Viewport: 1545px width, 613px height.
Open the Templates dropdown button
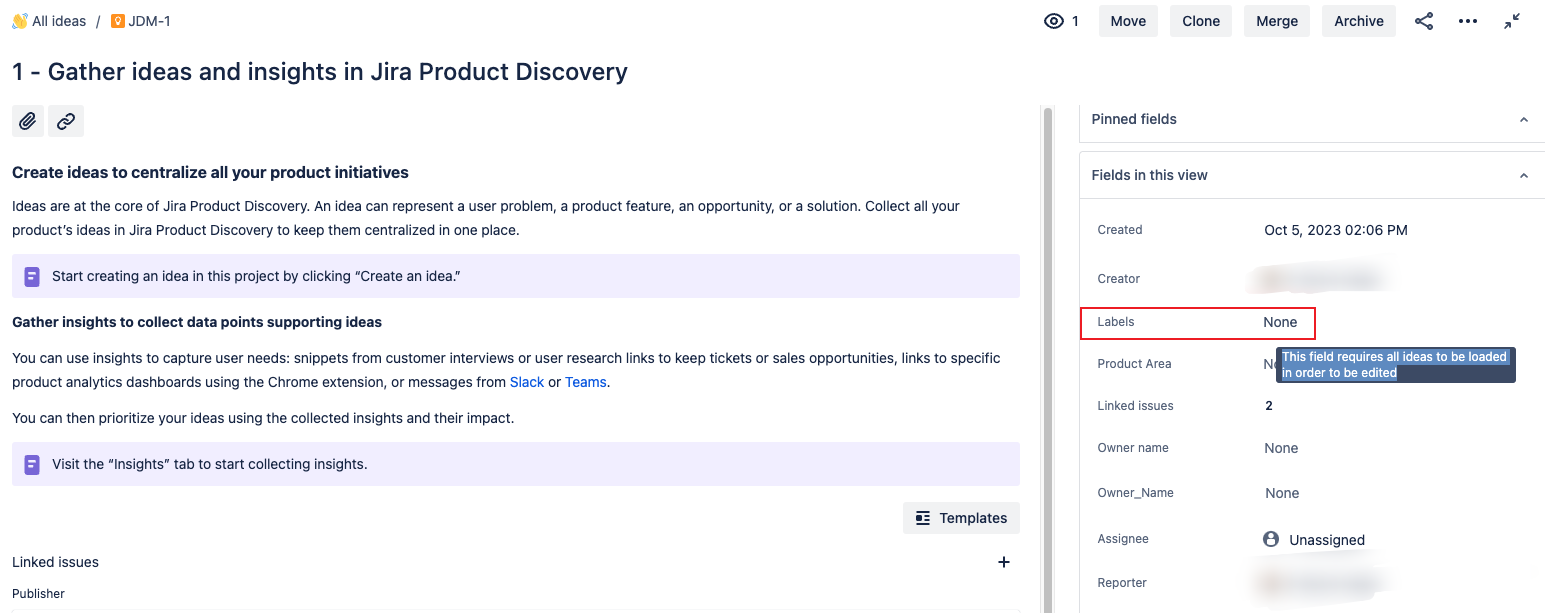[961, 518]
